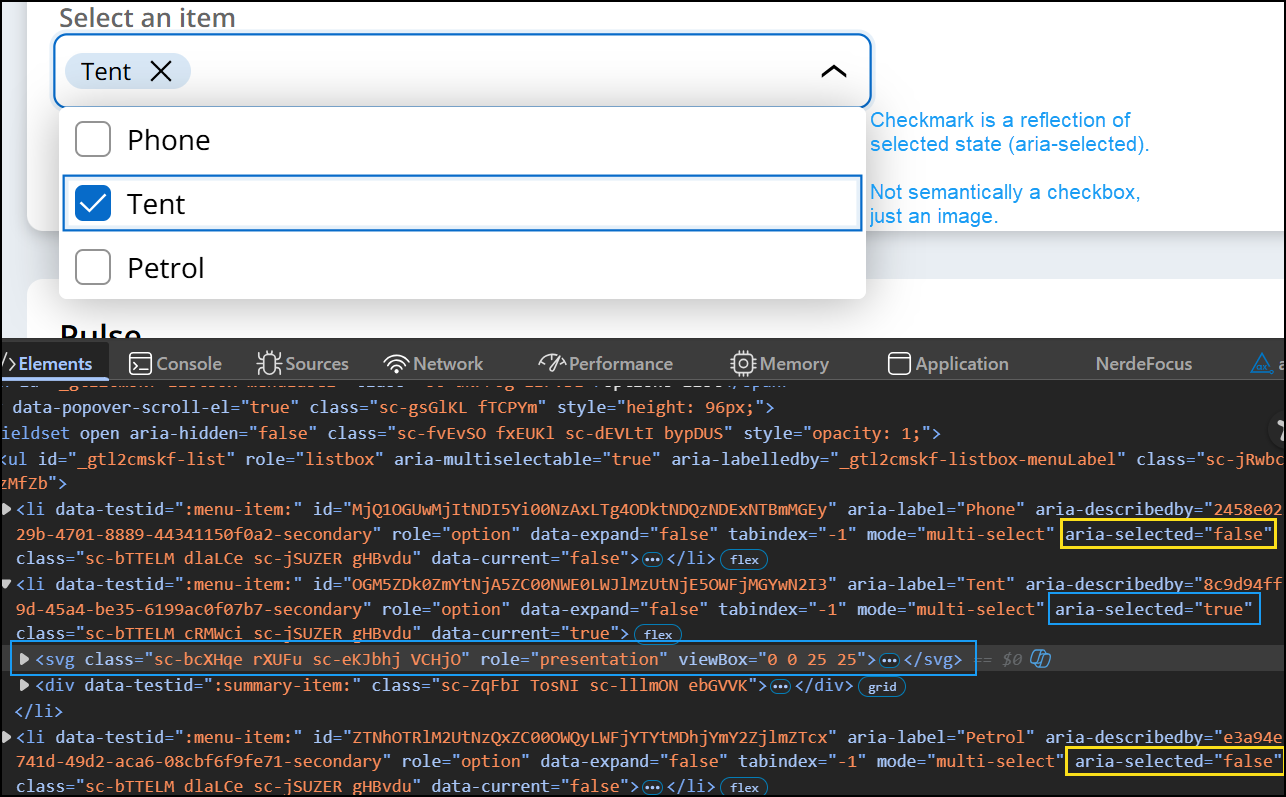Viewport: 1286px width, 797px height.
Task: Collapse the item list using the chevron
Action: click(x=833, y=70)
